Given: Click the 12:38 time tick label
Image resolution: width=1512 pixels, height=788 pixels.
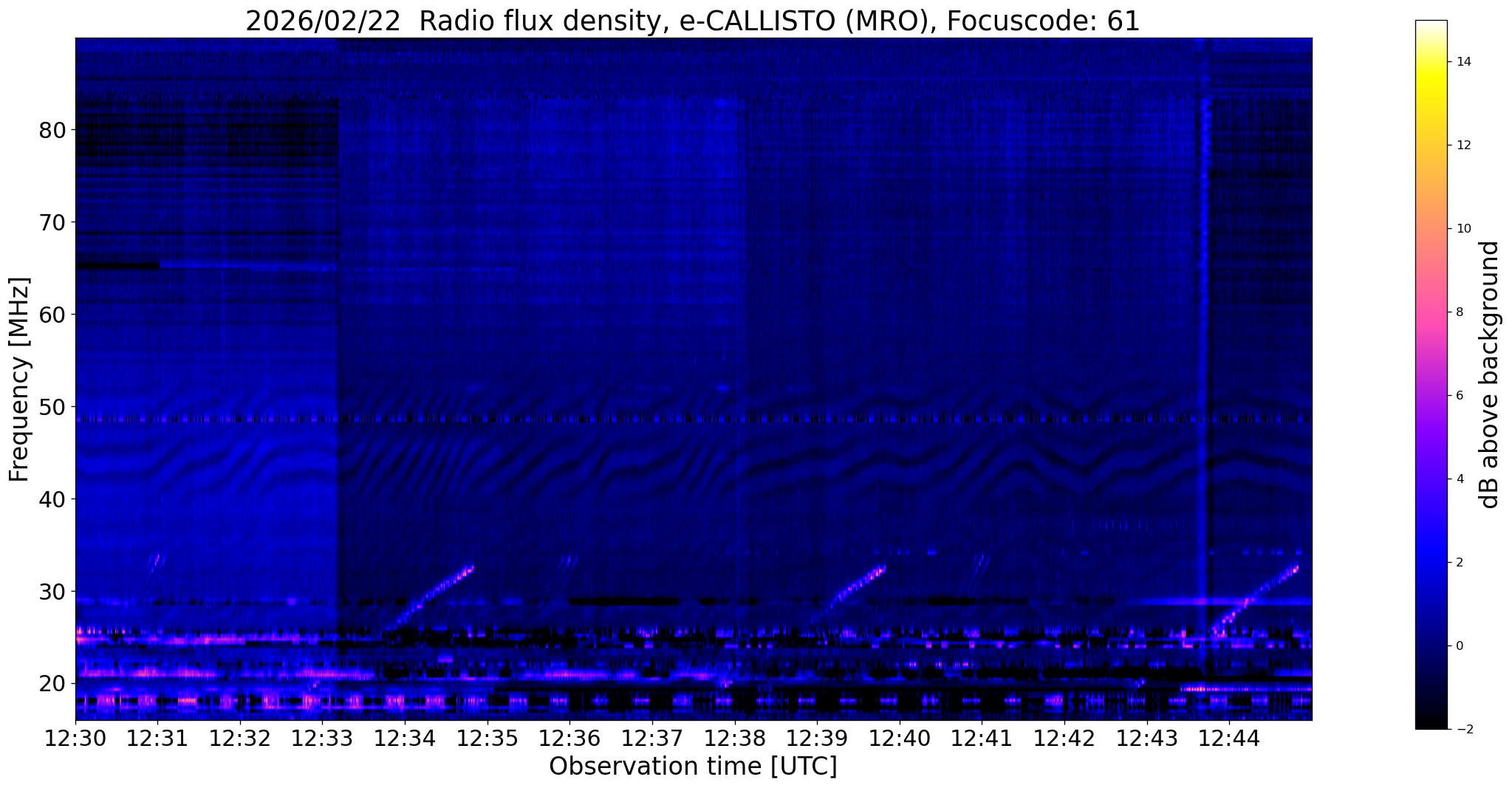Looking at the screenshot, I should coord(735,739).
